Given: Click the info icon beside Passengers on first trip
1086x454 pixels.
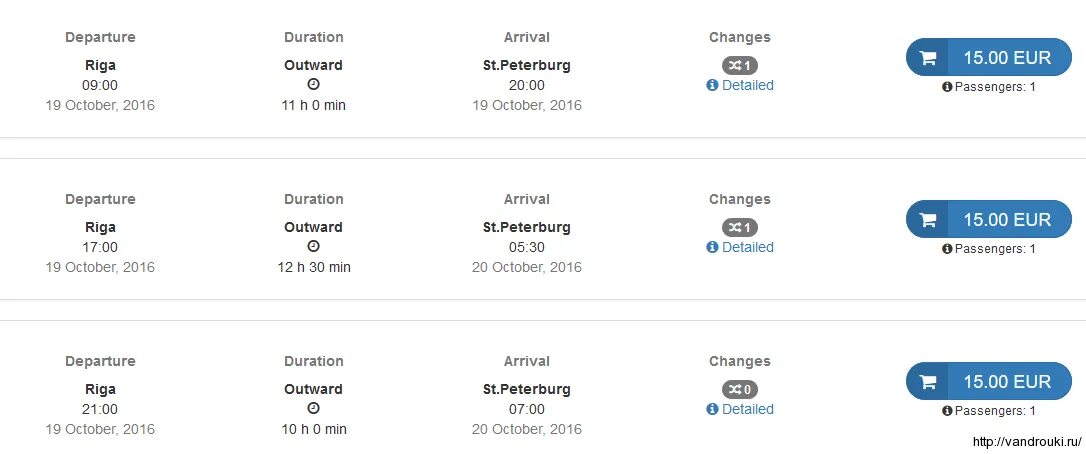Looking at the screenshot, I should pyautogui.click(x=947, y=87).
